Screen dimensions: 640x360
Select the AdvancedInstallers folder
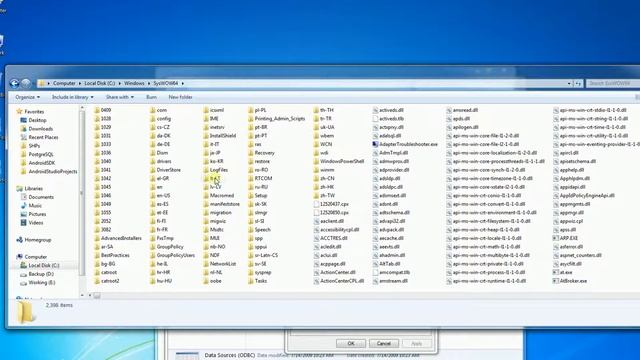point(121,238)
